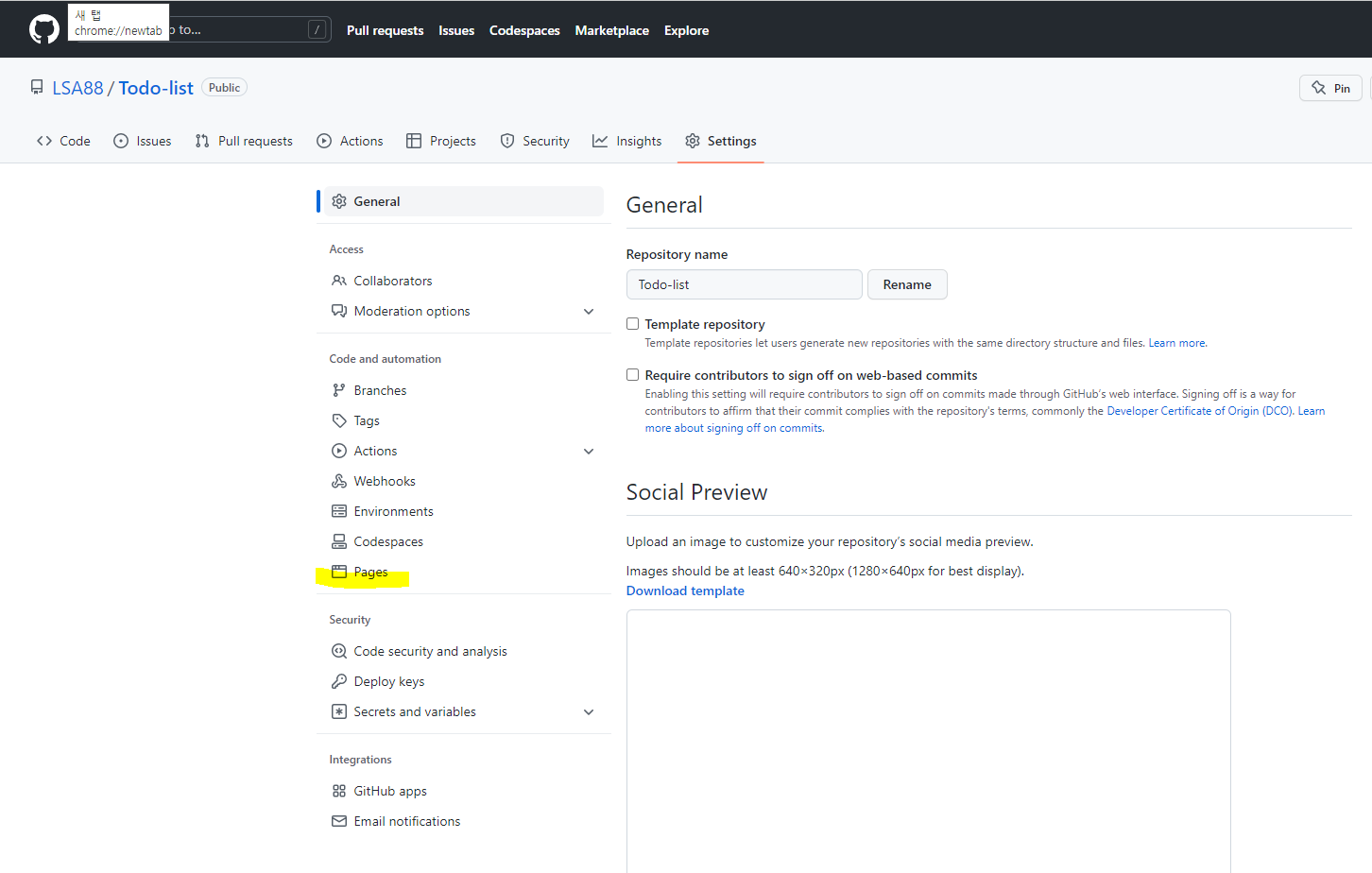Click the people icon beside Collaborators
This screenshot has height=873, width=1372.
point(339,281)
